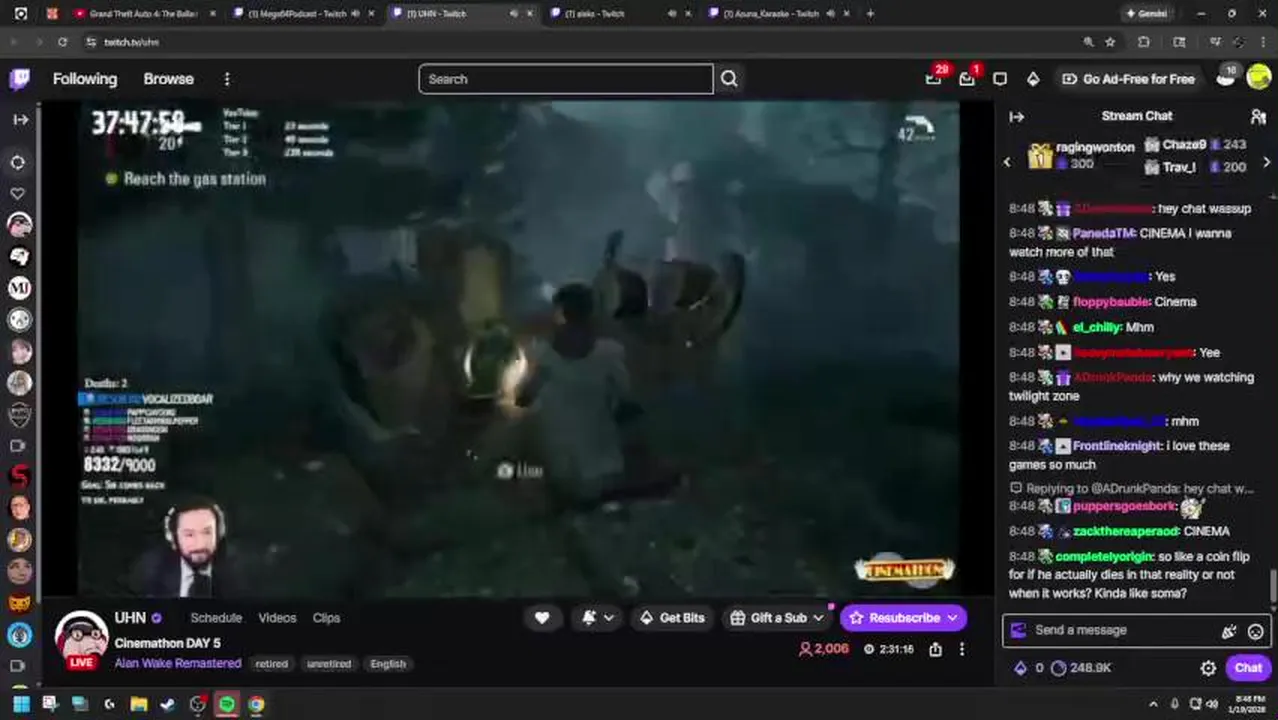Share the stream using the share icon
This screenshot has height=720, width=1278.
click(935, 649)
